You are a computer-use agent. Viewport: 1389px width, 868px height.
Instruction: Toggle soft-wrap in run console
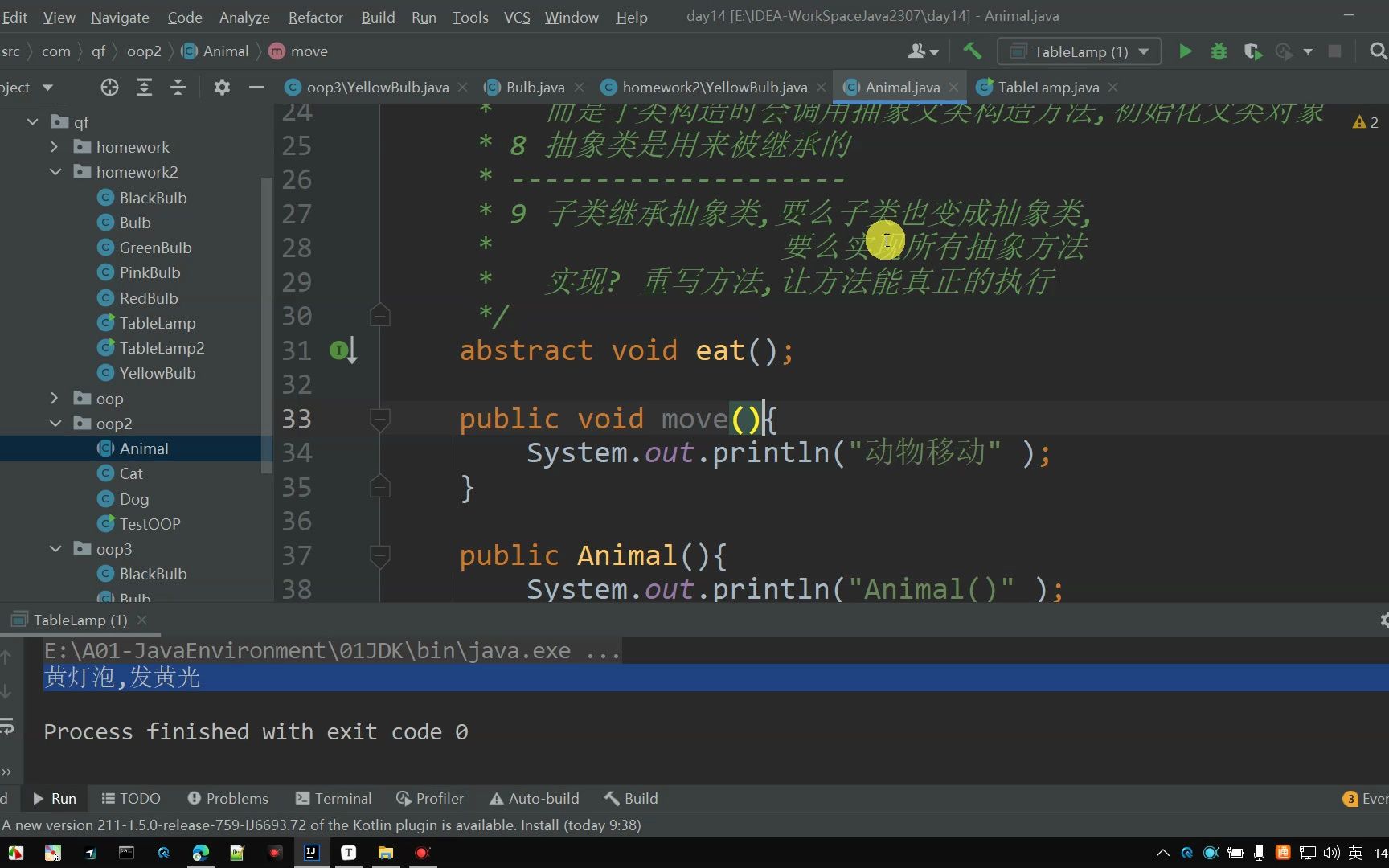[7, 727]
